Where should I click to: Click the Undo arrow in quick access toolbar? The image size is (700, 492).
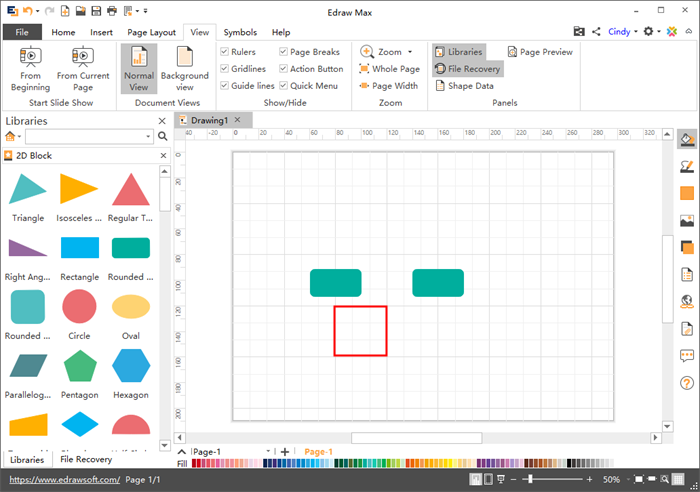[28, 11]
